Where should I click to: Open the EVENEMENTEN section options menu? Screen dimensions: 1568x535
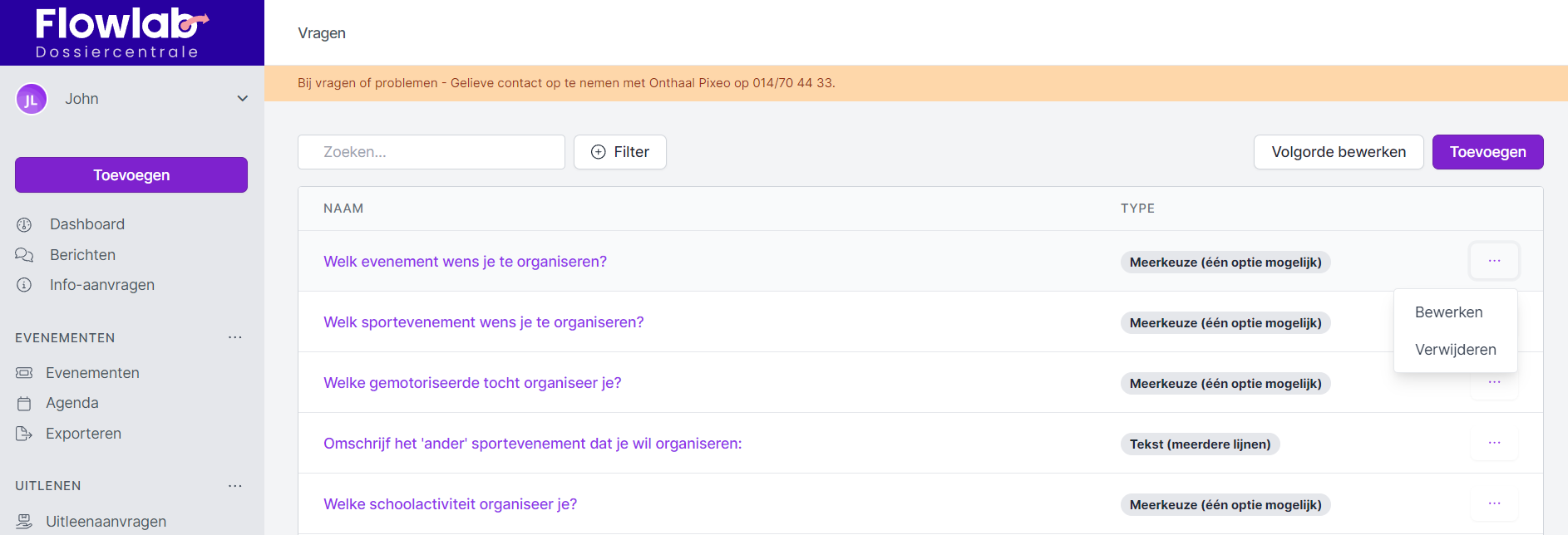click(x=235, y=337)
